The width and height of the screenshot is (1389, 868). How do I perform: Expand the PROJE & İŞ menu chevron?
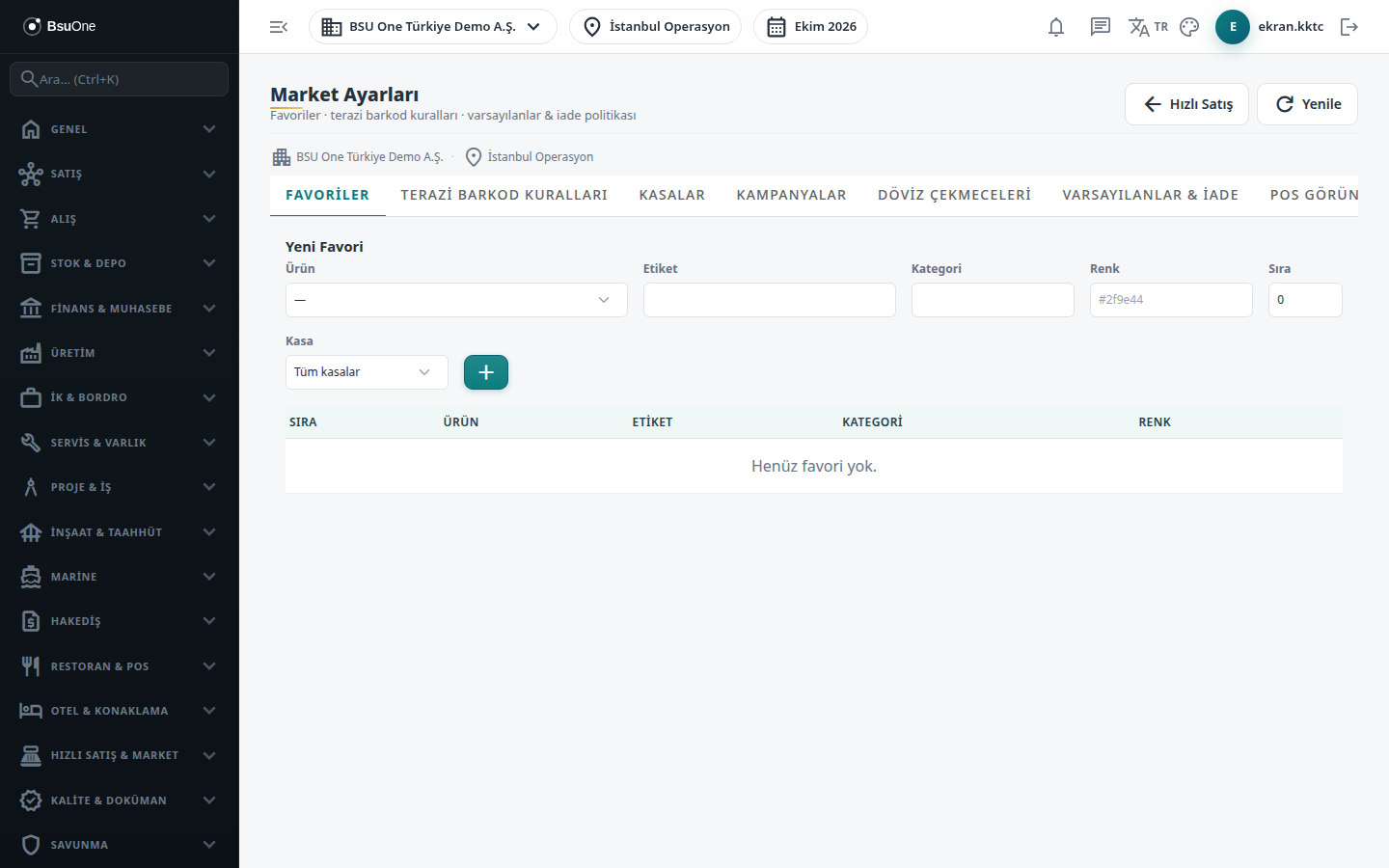tap(209, 487)
